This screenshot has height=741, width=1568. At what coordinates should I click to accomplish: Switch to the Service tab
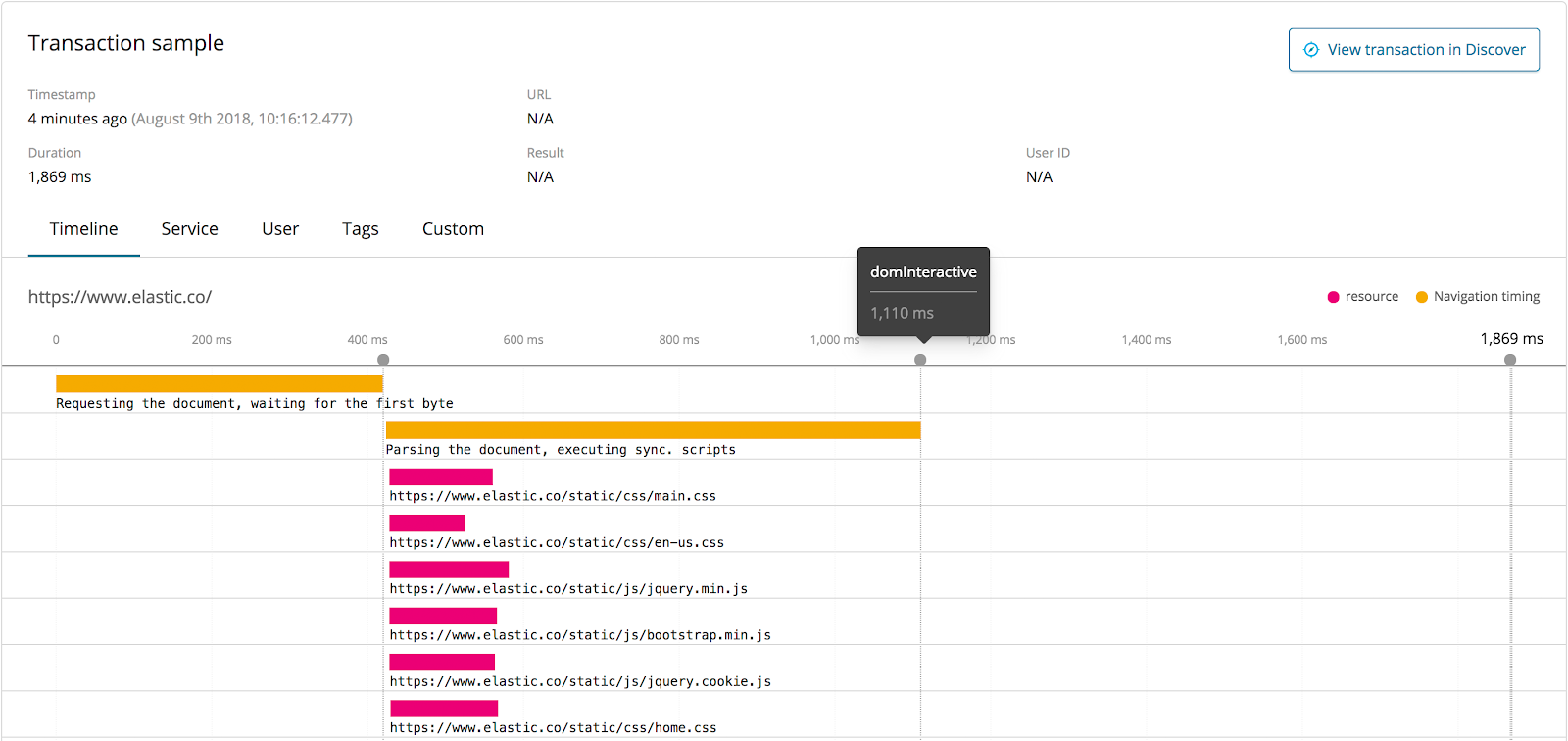[190, 229]
